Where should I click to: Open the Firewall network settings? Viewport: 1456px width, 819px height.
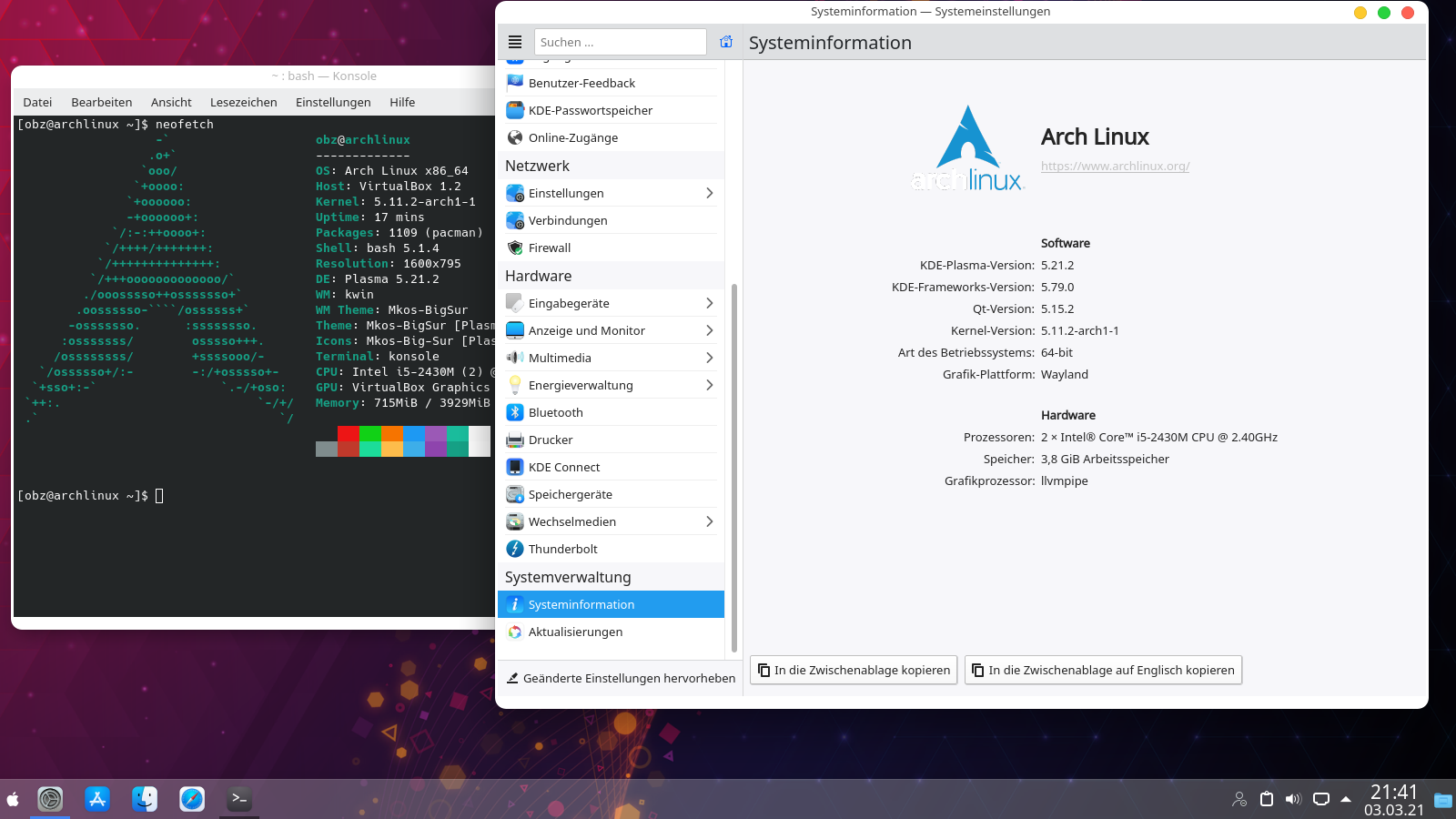point(550,248)
